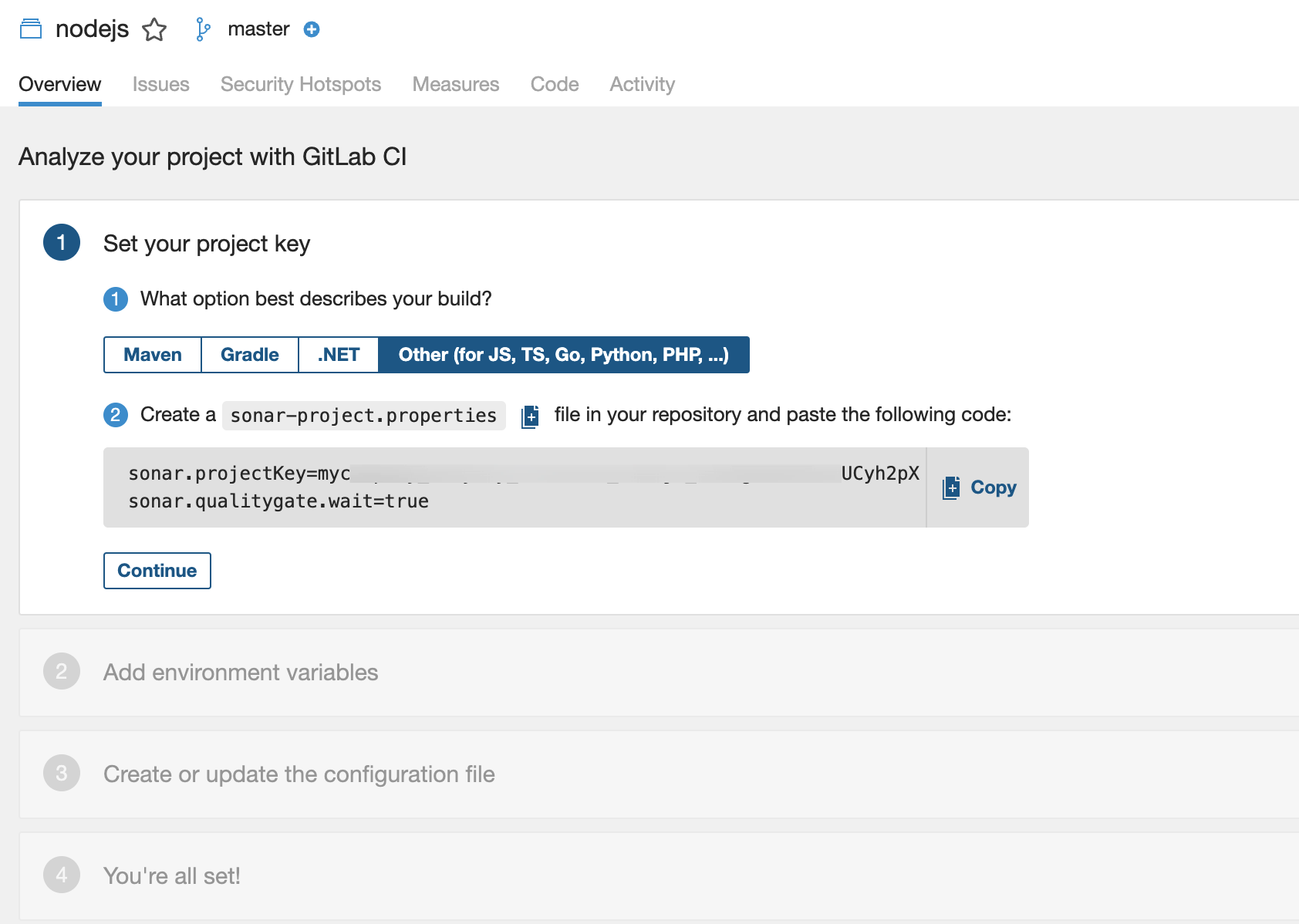The width and height of the screenshot is (1299, 924).
Task: Click the nodejs project icon
Action: [x=31, y=29]
